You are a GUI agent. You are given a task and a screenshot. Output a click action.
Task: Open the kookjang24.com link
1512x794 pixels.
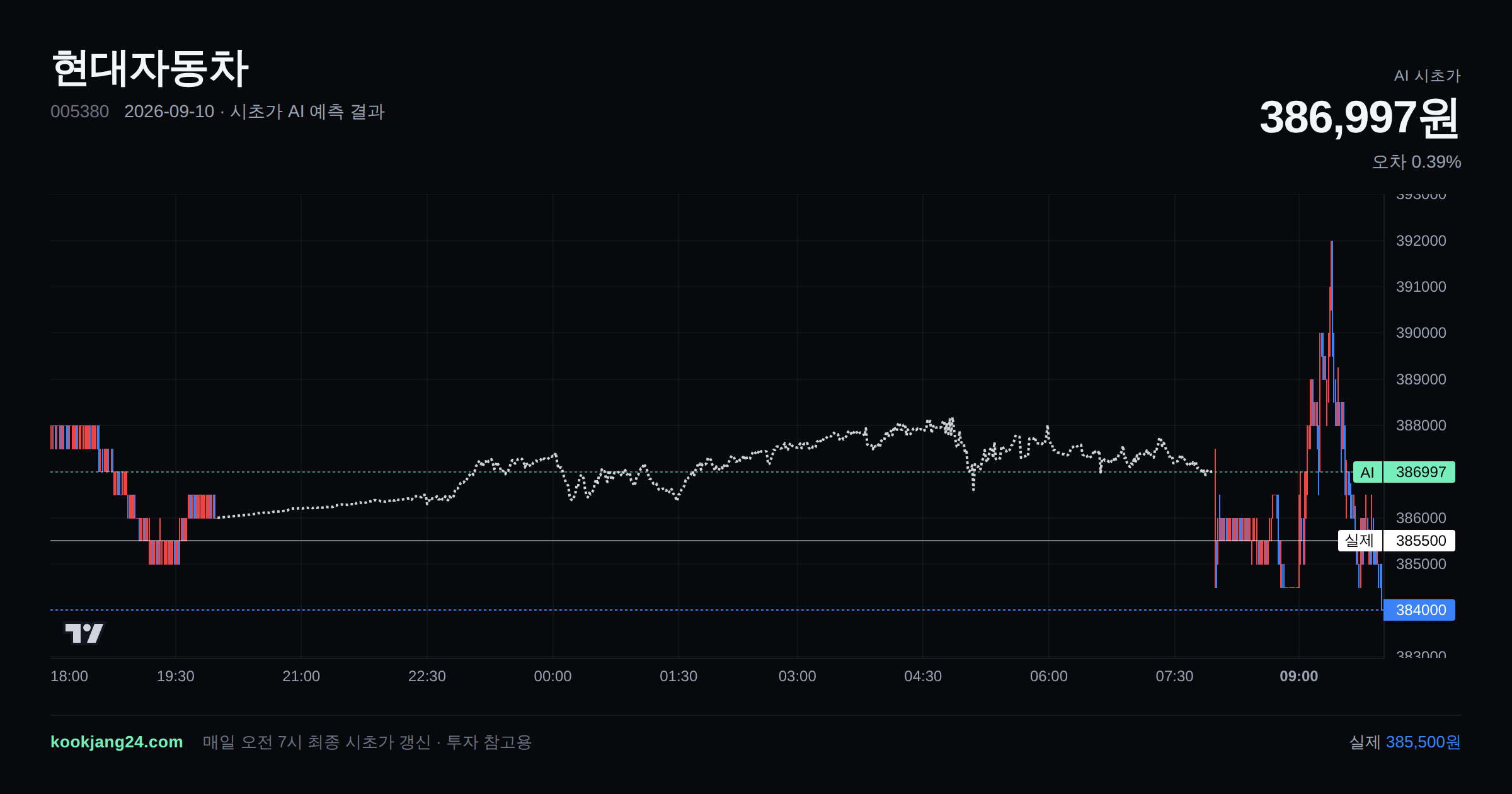point(117,742)
